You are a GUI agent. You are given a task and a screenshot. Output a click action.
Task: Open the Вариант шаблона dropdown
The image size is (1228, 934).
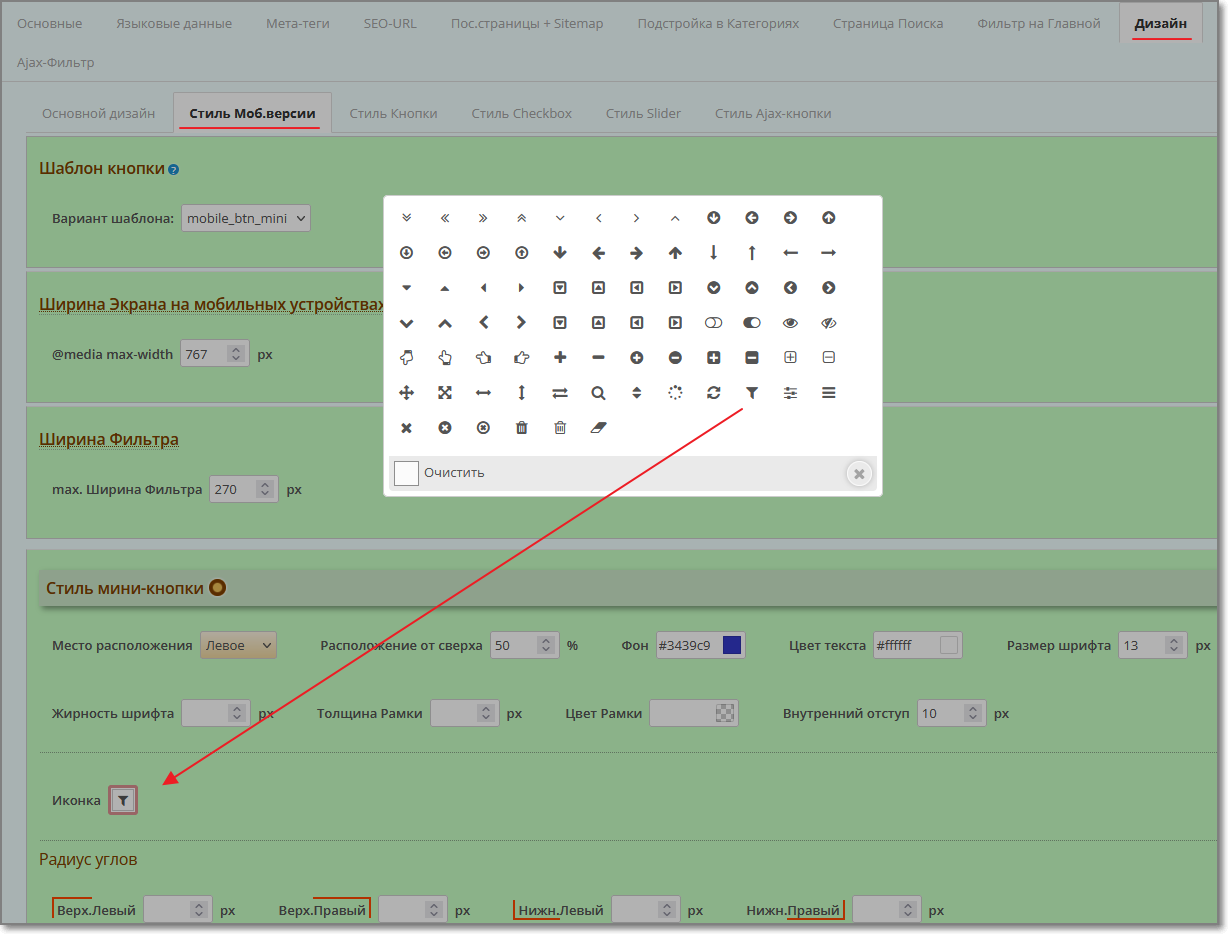[x=246, y=218]
